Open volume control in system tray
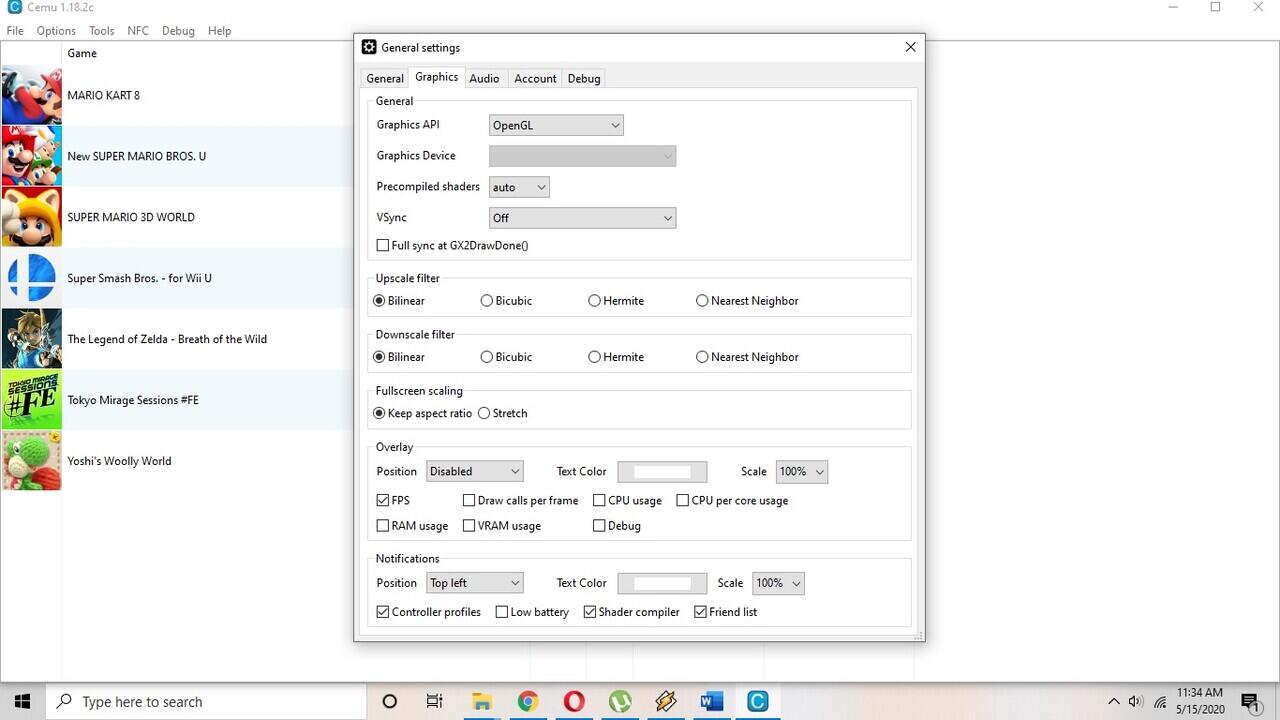The height and width of the screenshot is (720, 1280). (1135, 701)
